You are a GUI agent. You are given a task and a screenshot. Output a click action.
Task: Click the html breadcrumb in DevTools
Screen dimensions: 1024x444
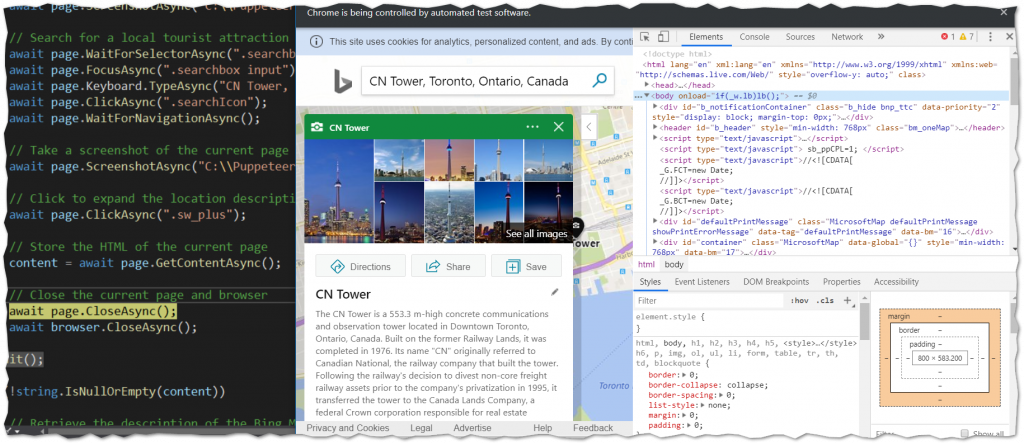647,264
